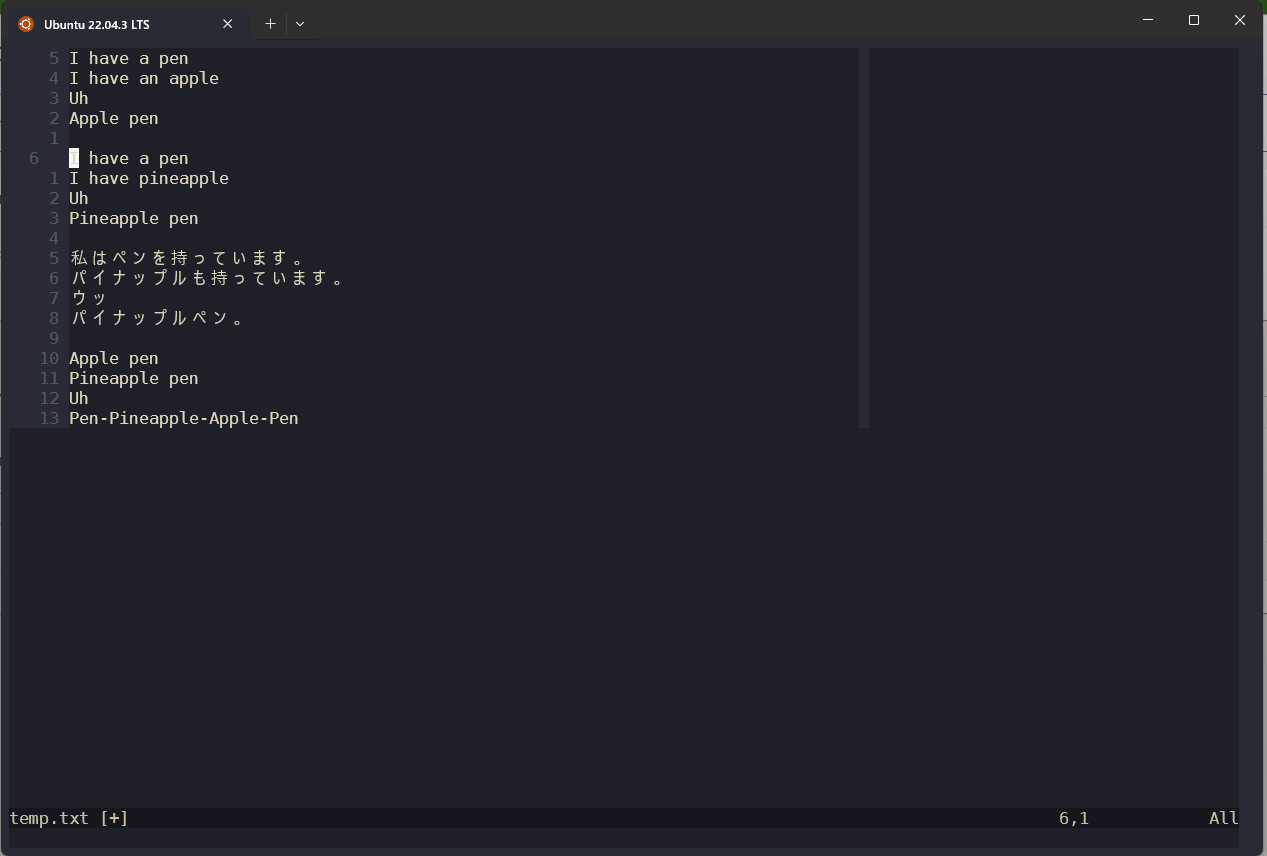1267x856 pixels.
Task: Click the first Apple pen line
Action: [x=113, y=118]
